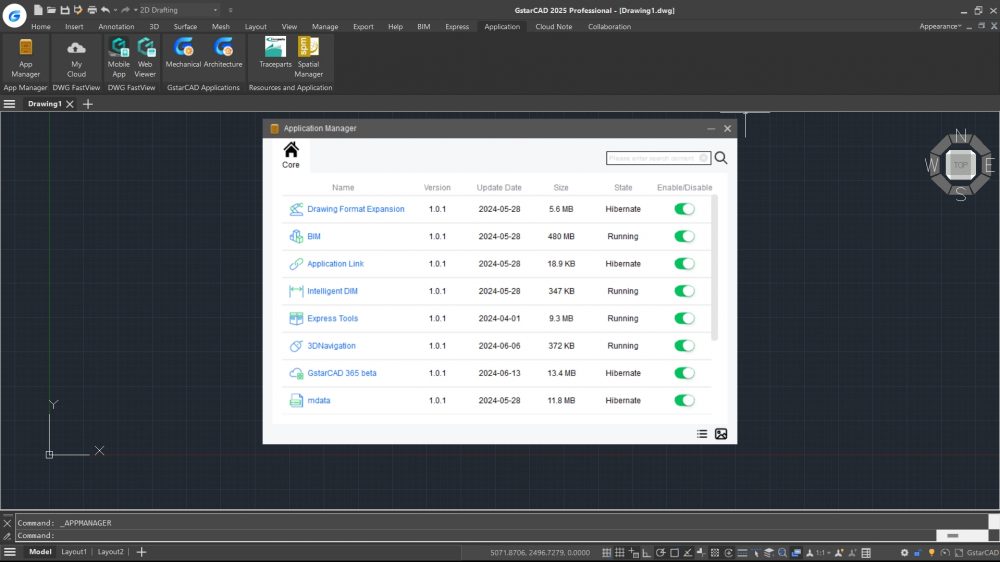
Task: Toggle off Express Tools
Action: (x=684, y=319)
